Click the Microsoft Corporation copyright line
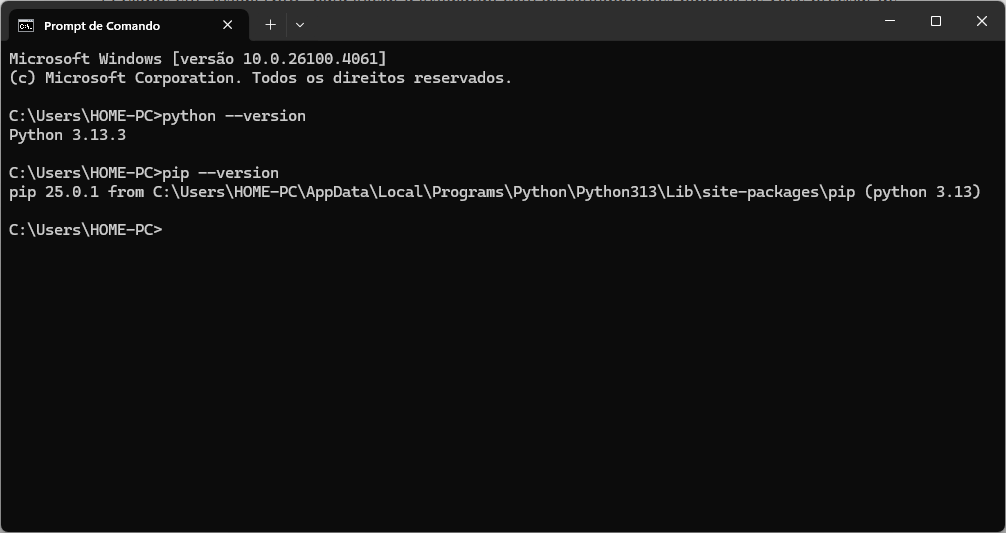Viewport: 1006px width, 533px height. coord(260,78)
